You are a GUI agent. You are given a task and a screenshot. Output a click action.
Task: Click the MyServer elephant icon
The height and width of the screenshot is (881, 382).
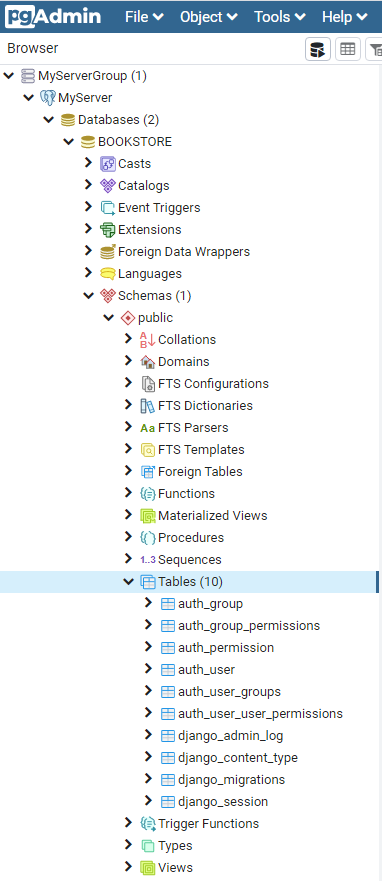(x=48, y=98)
